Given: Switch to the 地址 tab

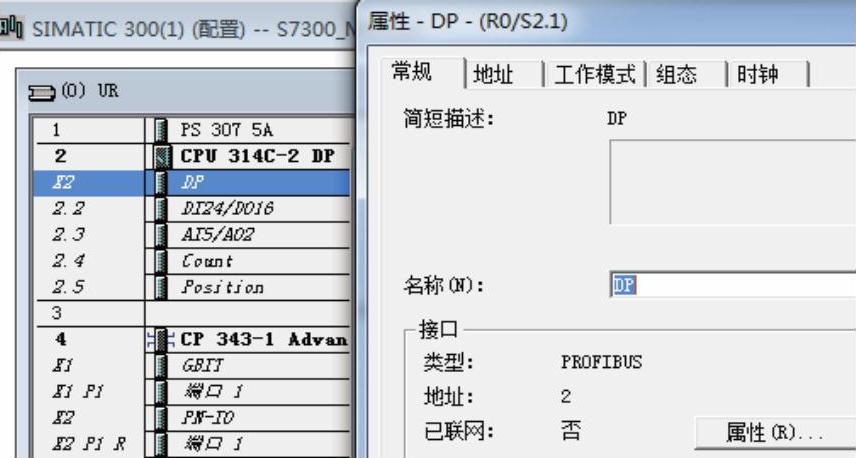Looking at the screenshot, I should coord(493,74).
